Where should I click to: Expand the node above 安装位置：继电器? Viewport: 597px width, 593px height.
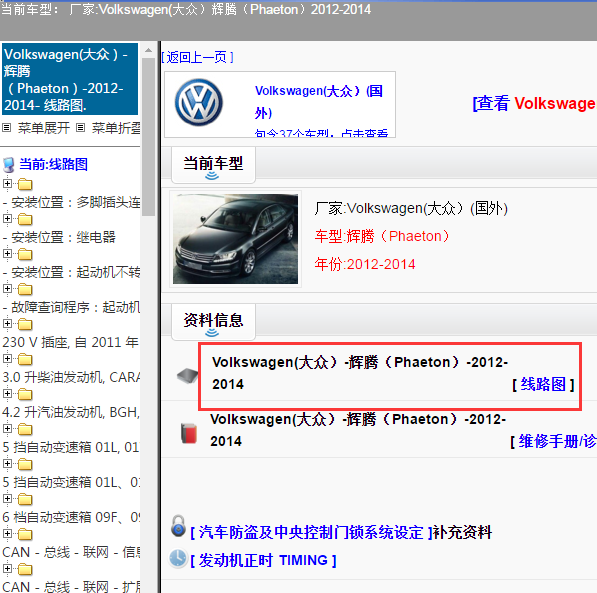pyautogui.click(x=7, y=219)
